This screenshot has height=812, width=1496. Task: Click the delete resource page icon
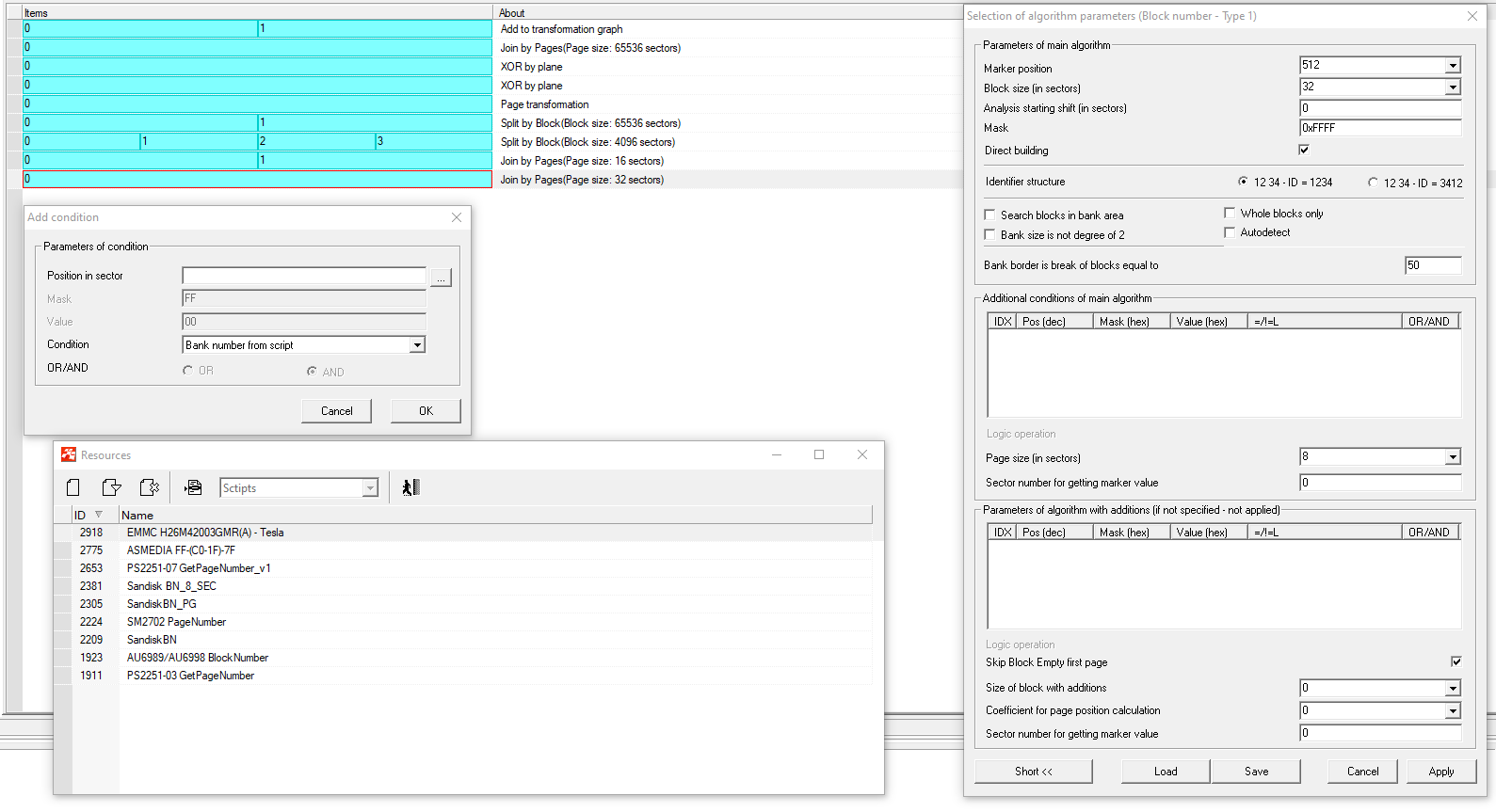click(x=149, y=487)
